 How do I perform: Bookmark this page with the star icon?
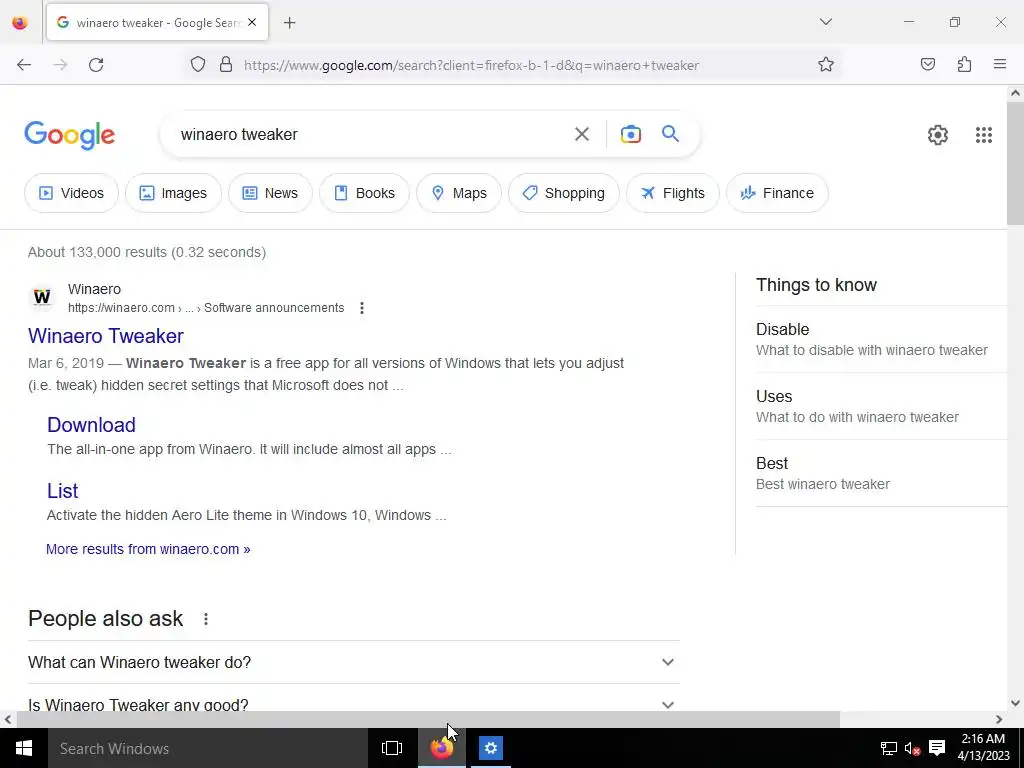point(825,65)
